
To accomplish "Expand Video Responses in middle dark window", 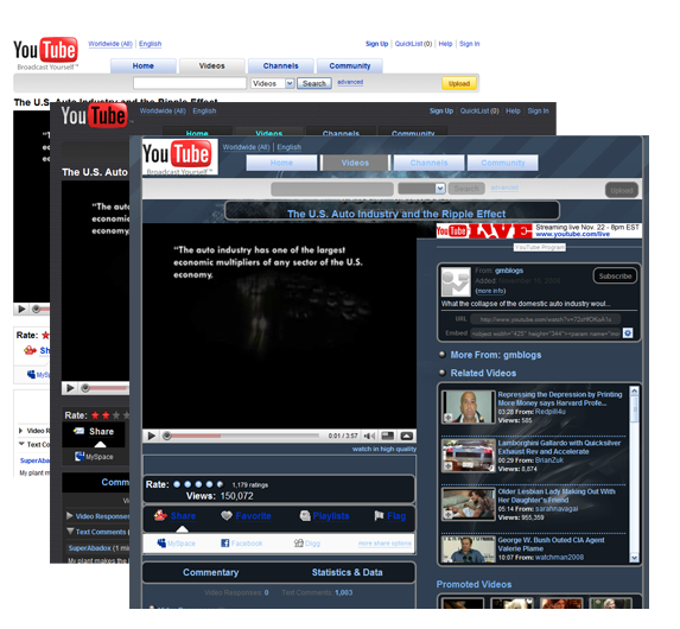I will click(x=70, y=516).
